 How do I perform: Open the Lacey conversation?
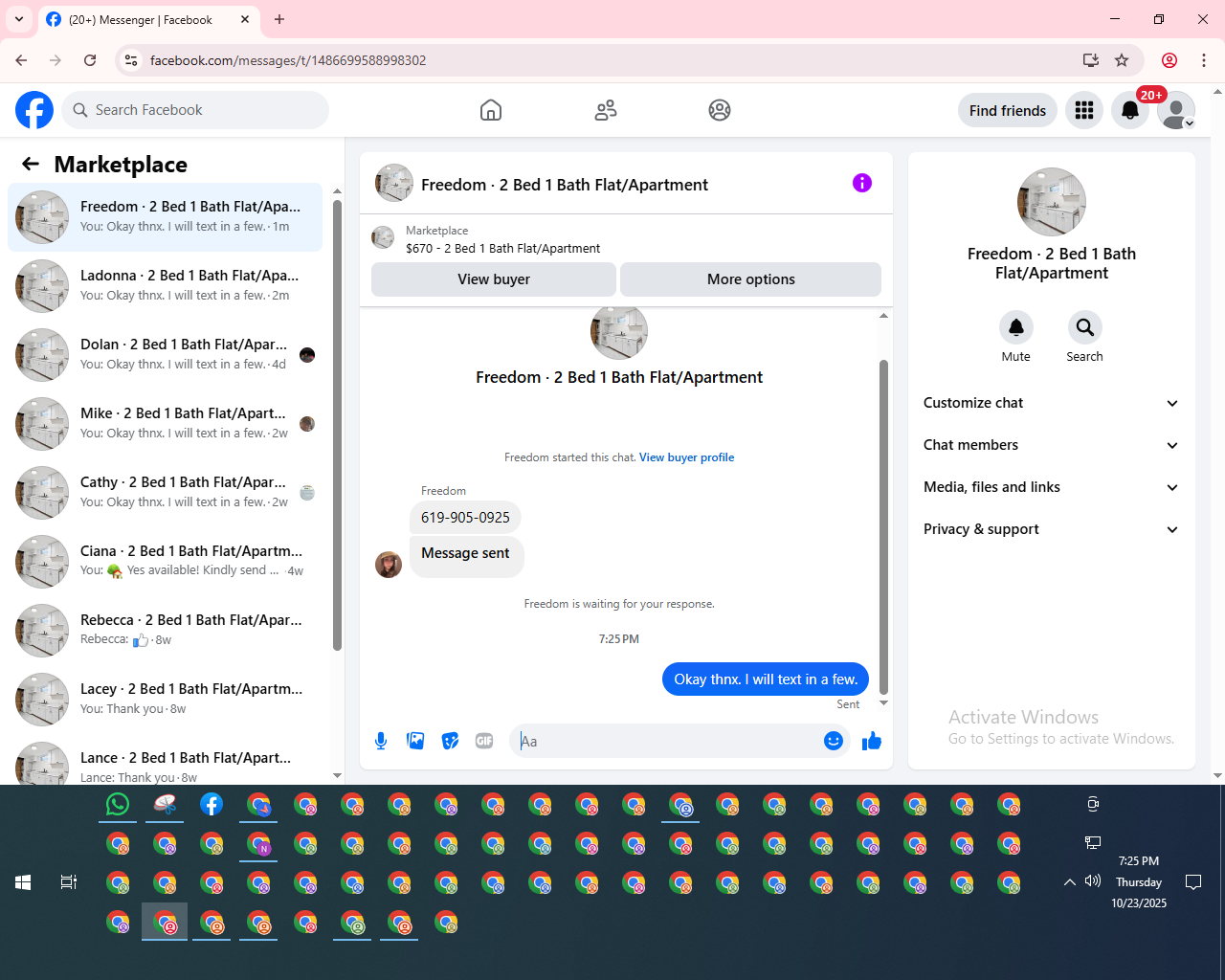click(166, 700)
